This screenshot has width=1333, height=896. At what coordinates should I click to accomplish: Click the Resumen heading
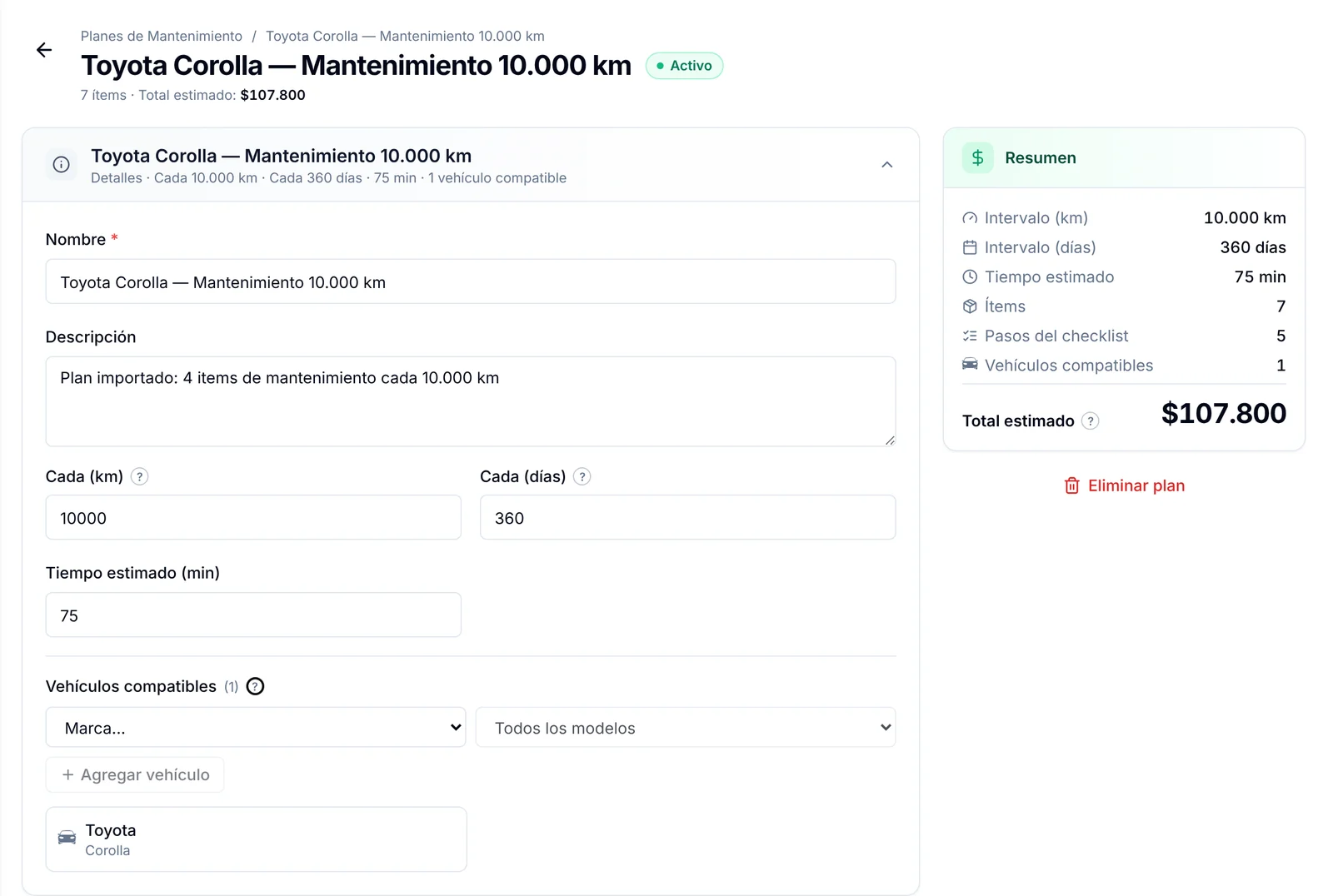[x=1041, y=158]
